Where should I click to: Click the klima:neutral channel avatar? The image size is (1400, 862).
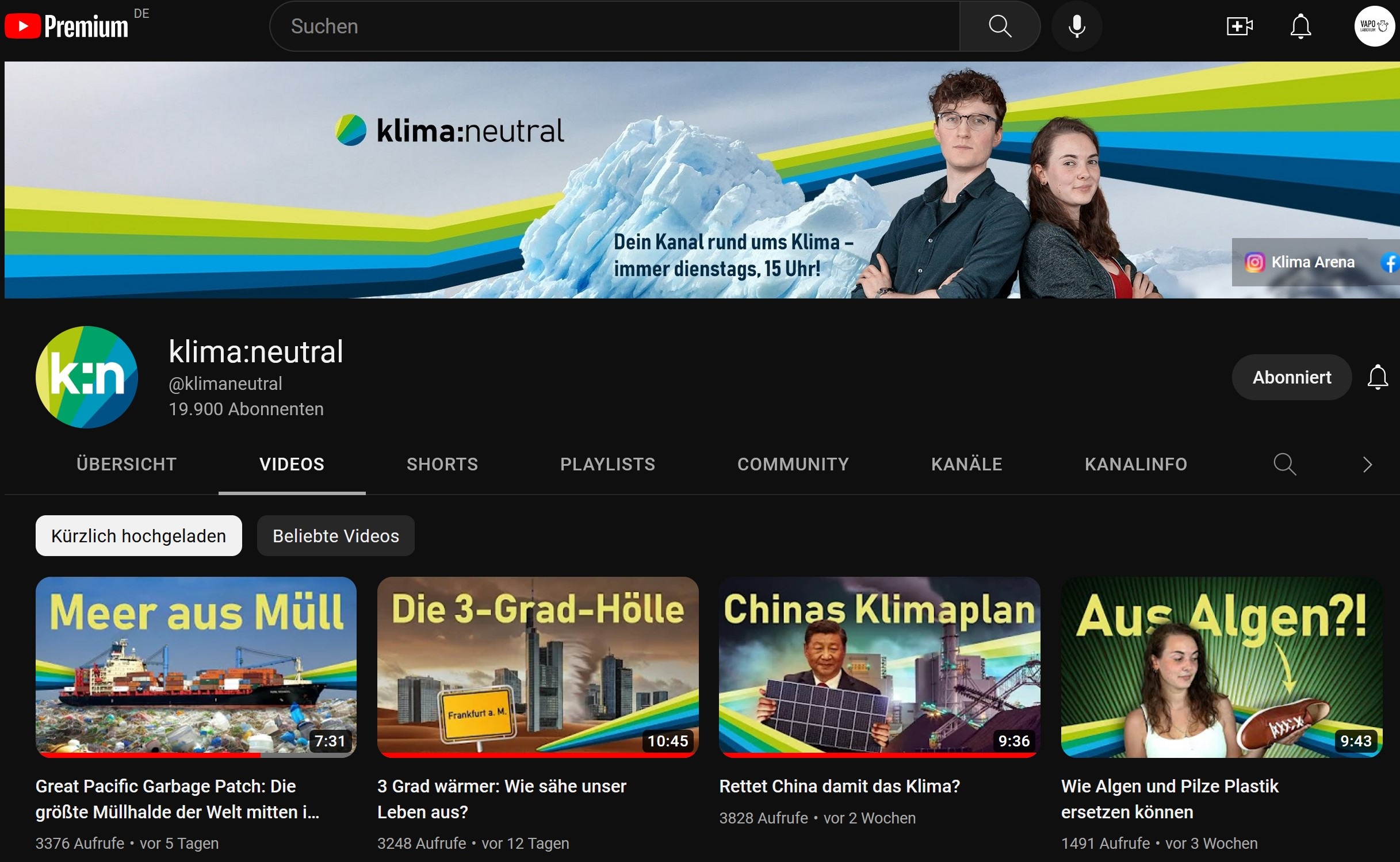point(87,377)
